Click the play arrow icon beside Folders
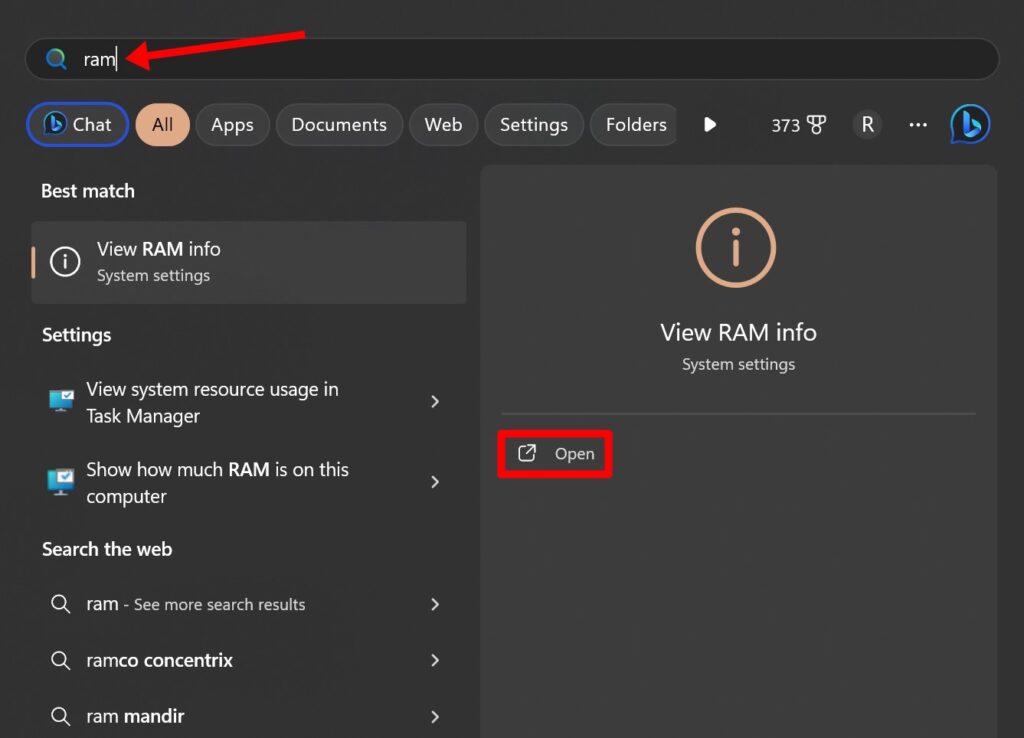Screen dimensions: 1024x738 click(x=710, y=124)
